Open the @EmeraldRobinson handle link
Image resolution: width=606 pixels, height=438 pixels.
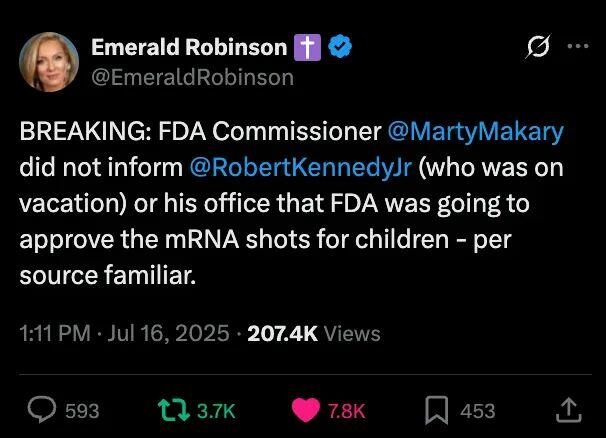pos(192,77)
